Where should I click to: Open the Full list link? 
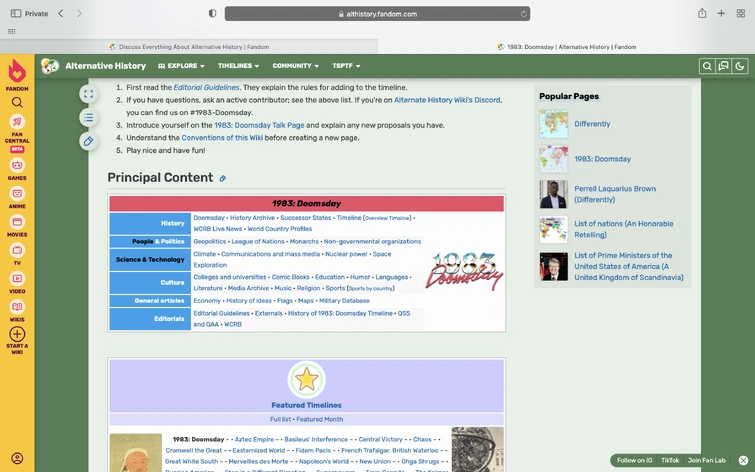280,419
